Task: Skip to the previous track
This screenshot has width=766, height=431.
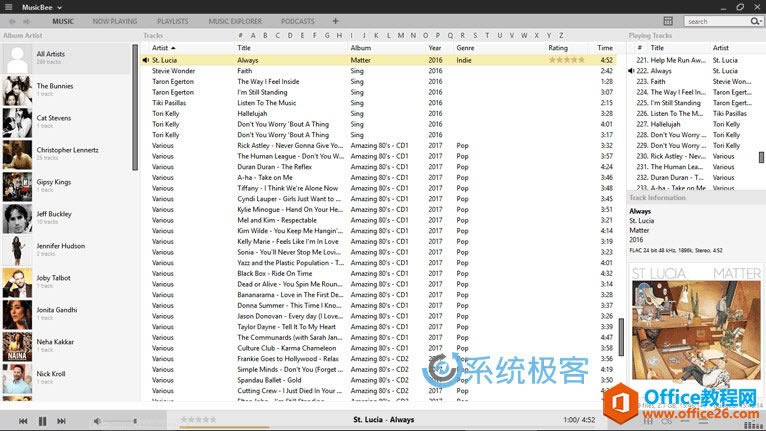Action: click(x=23, y=421)
